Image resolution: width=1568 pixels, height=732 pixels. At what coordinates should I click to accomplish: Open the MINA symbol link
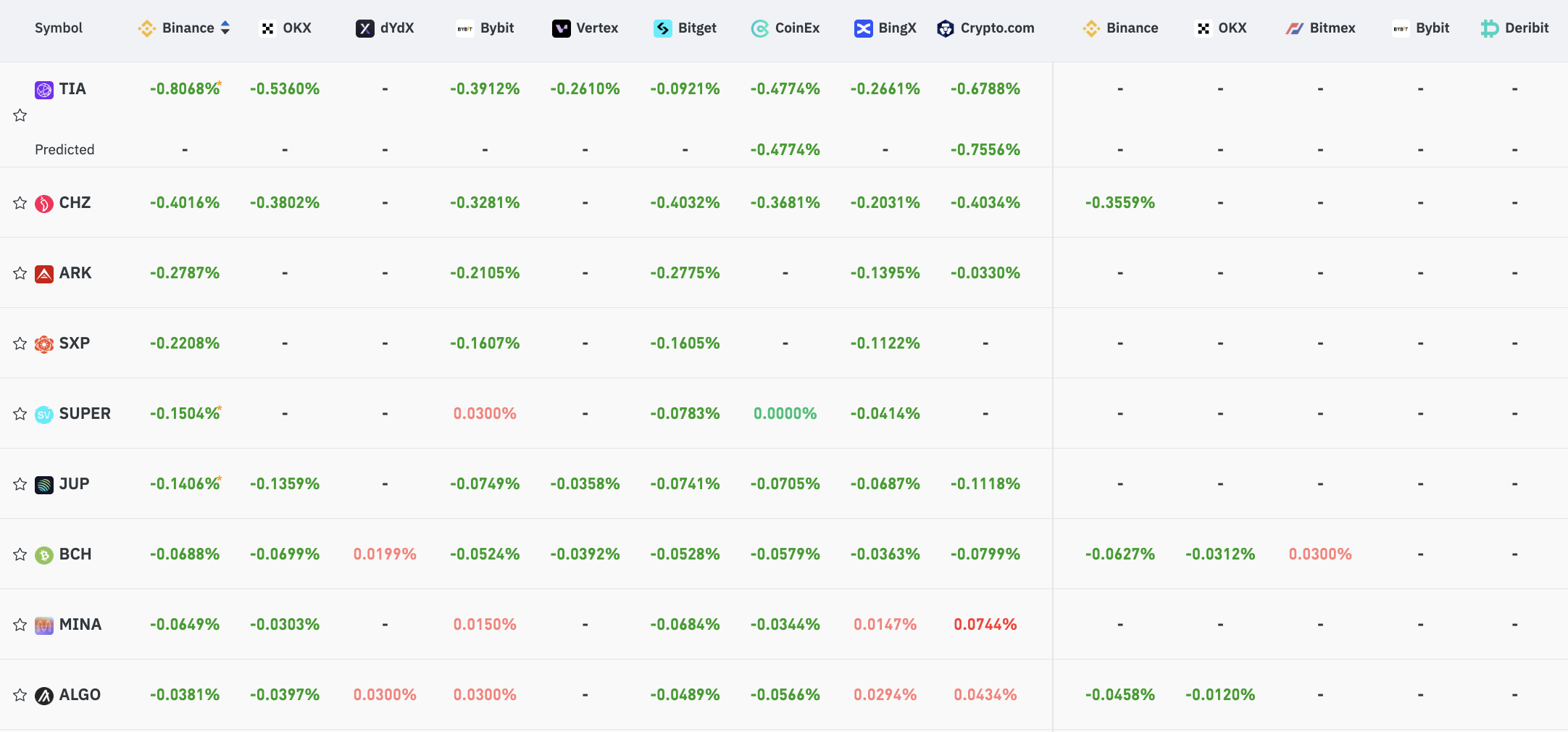pyautogui.click(x=80, y=624)
